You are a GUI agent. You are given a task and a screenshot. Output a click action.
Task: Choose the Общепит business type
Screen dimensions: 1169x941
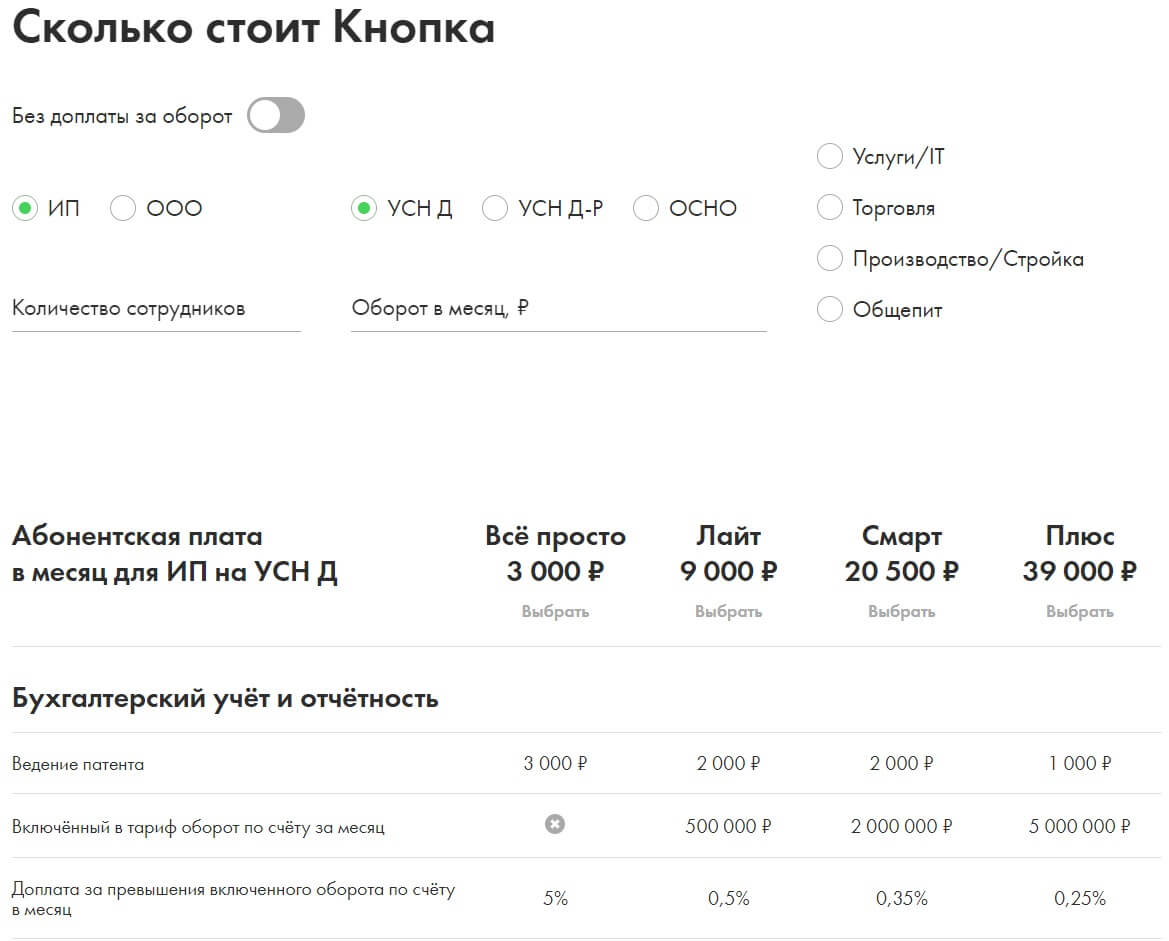coord(830,310)
